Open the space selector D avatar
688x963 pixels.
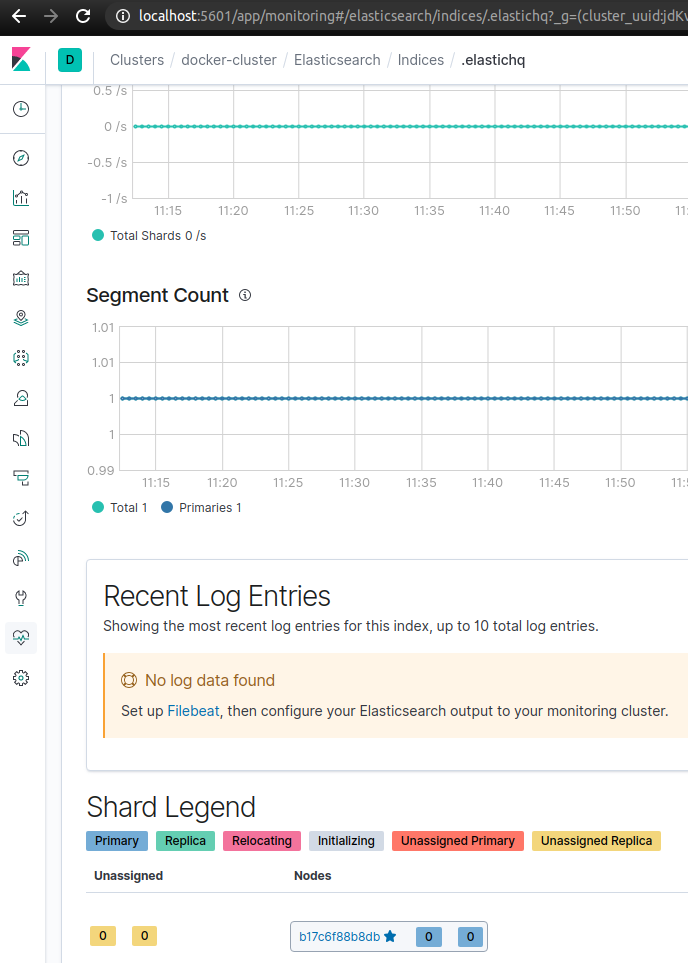coord(70,60)
